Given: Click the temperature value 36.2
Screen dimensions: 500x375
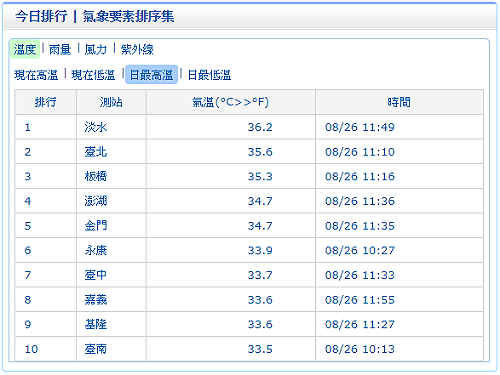Looking at the screenshot, I should tap(260, 127).
